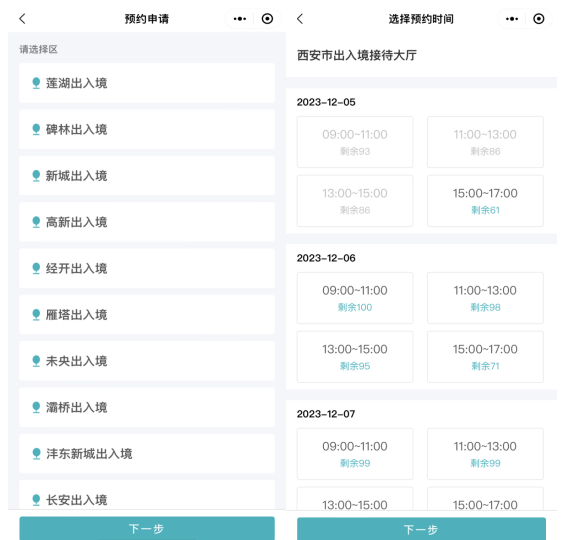Select the 新城出入境 district row
Viewport: 564px width, 540px height.
pyautogui.click(x=147, y=176)
